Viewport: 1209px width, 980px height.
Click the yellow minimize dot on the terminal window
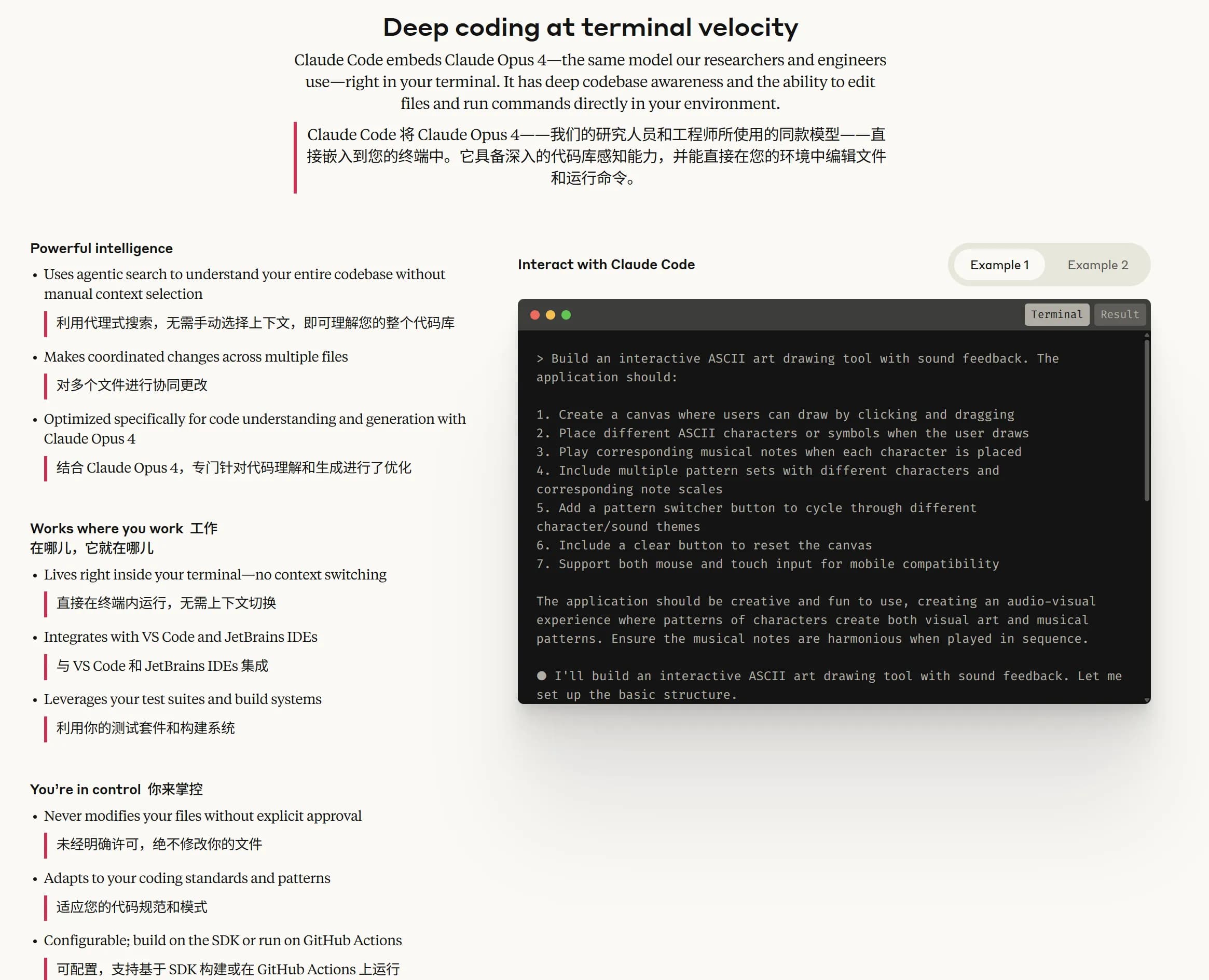(551, 315)
